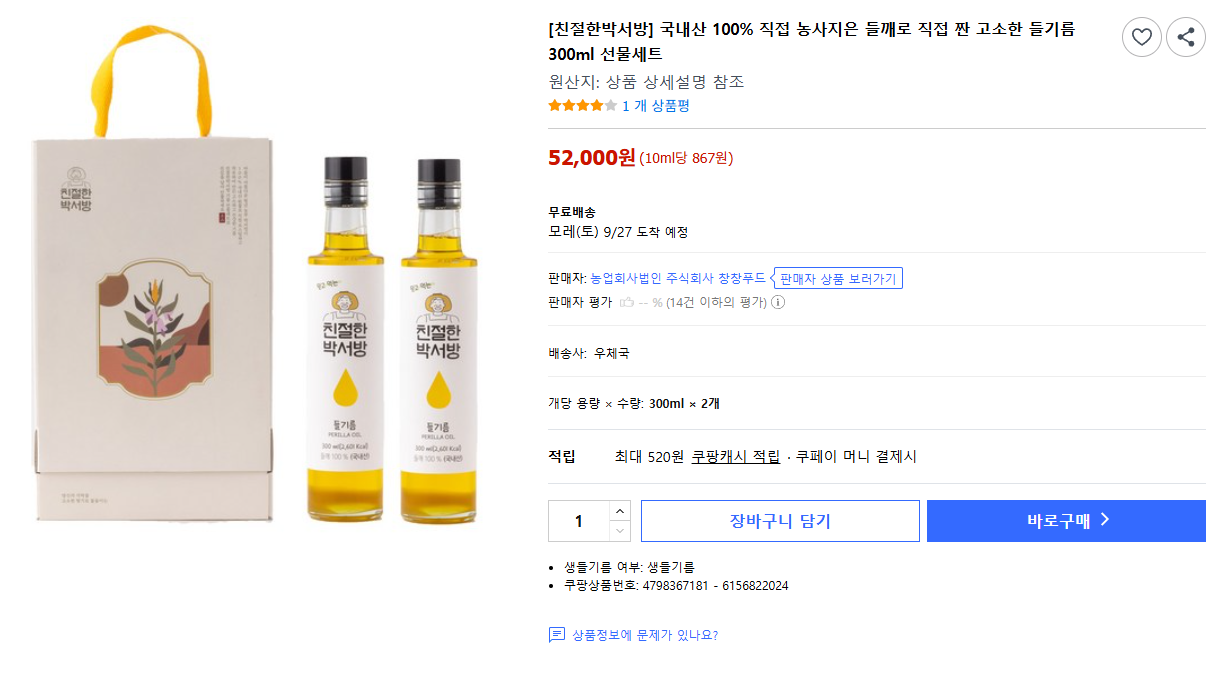Increase quantity with the up arrow
The width and height of the screenshot is (1223, 691).
point(619,511)
